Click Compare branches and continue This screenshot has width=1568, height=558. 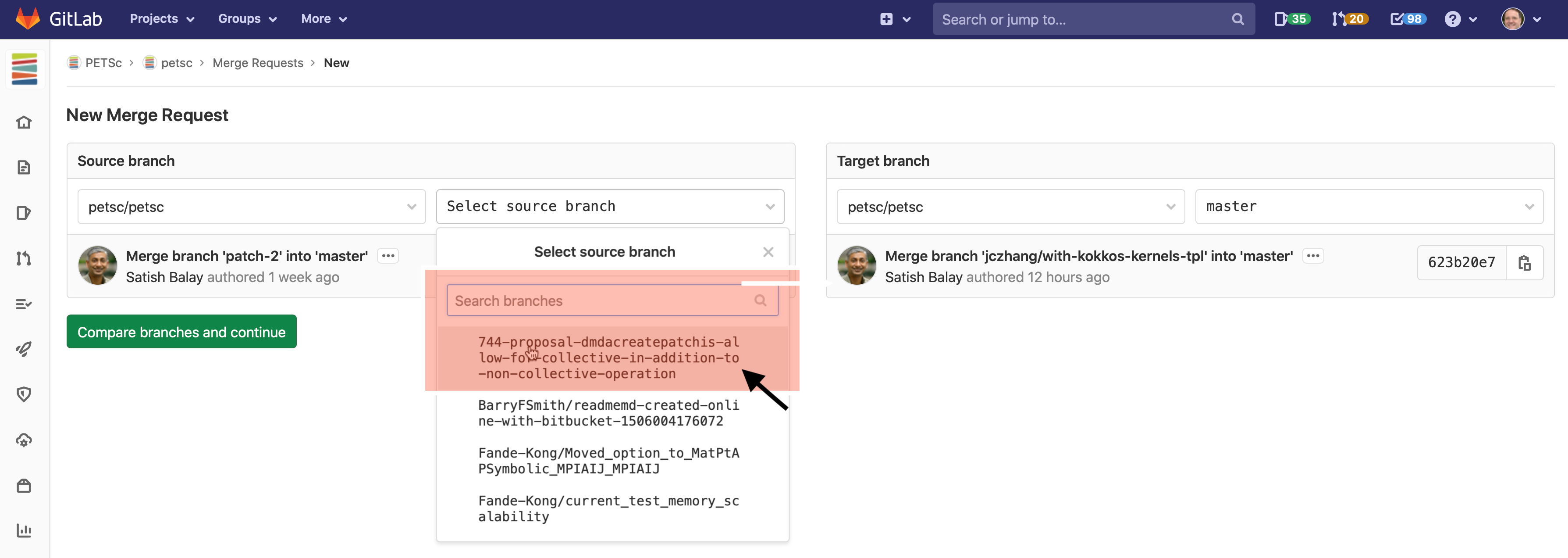[181, 332]
